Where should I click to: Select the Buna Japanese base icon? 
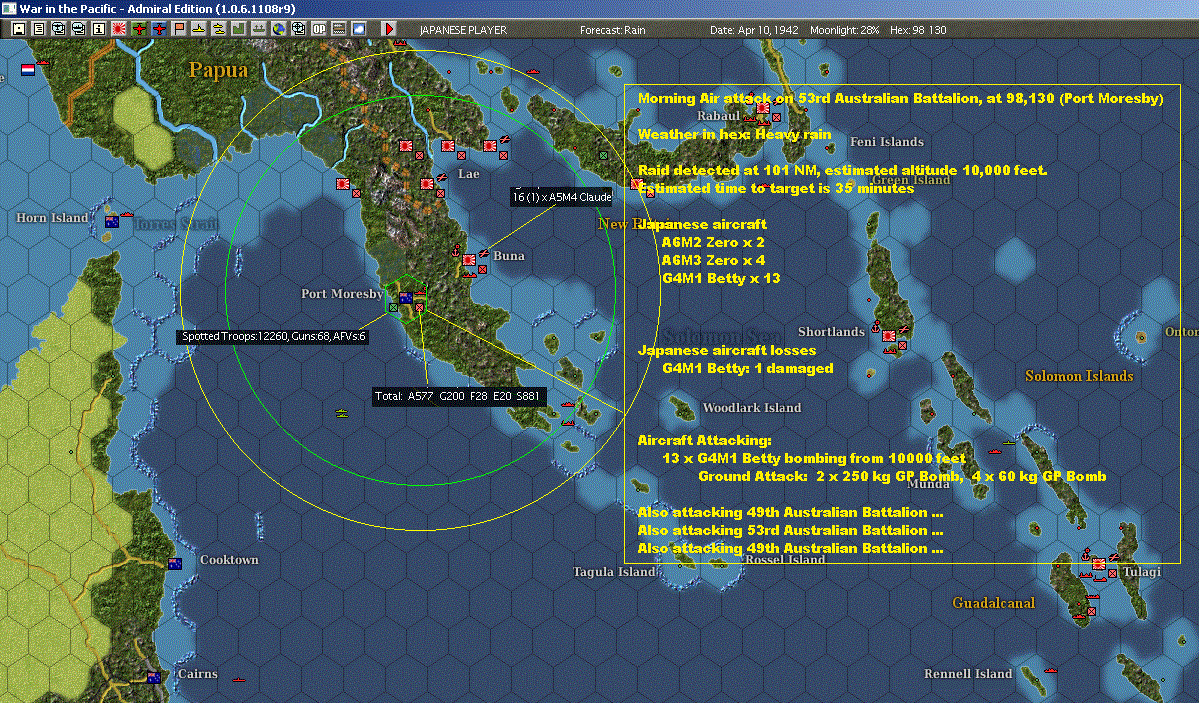469,260
